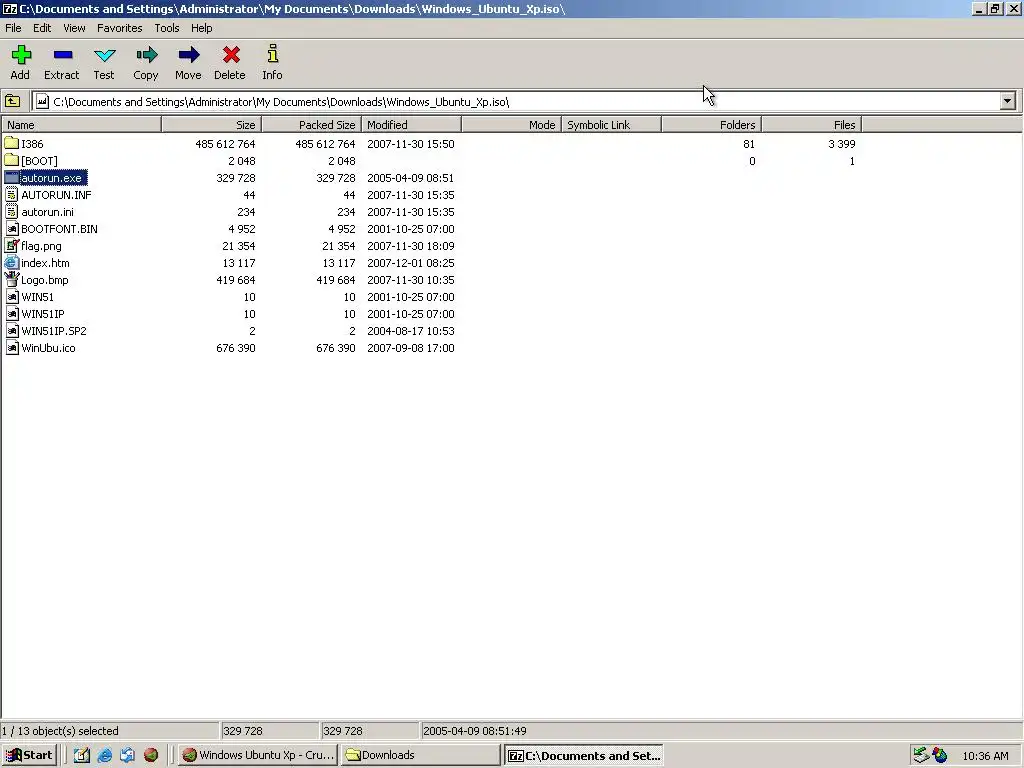Image resolution: width=1024 pixels, height=768 pixels.
Task: Click the I386 size value 485 612 764
Action: pos(225,144)
